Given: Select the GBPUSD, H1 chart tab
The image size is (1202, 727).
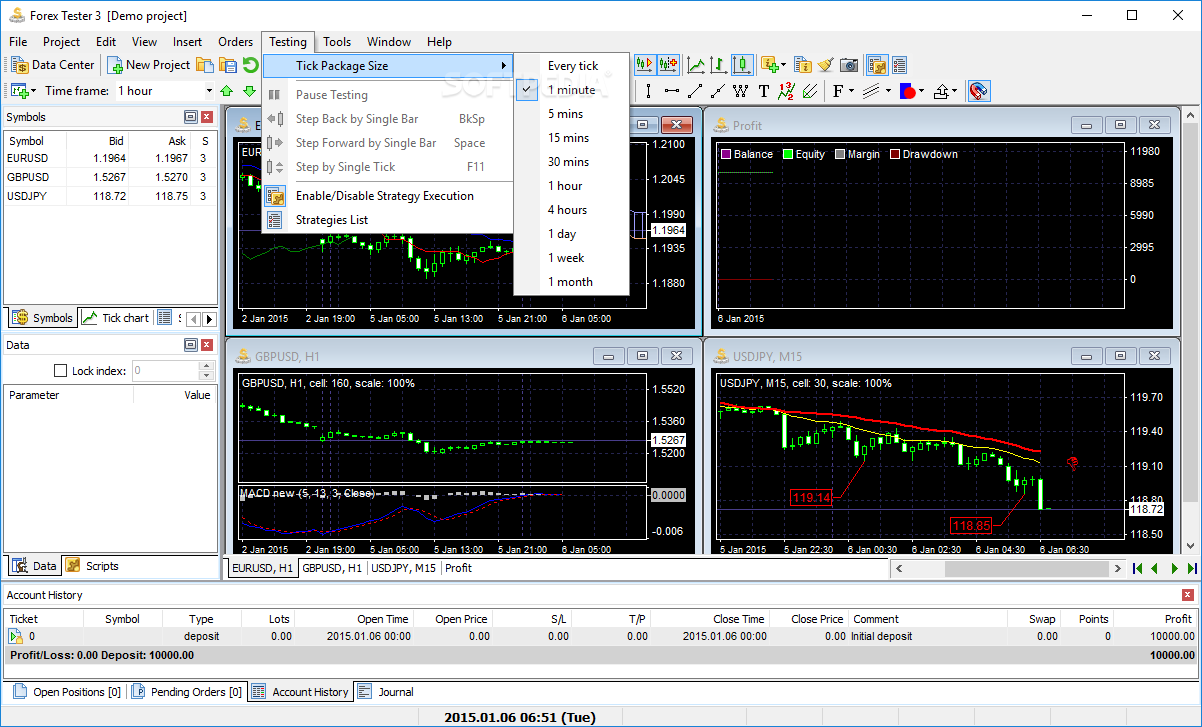Looking at the screenshot, I should click(332, 568).
